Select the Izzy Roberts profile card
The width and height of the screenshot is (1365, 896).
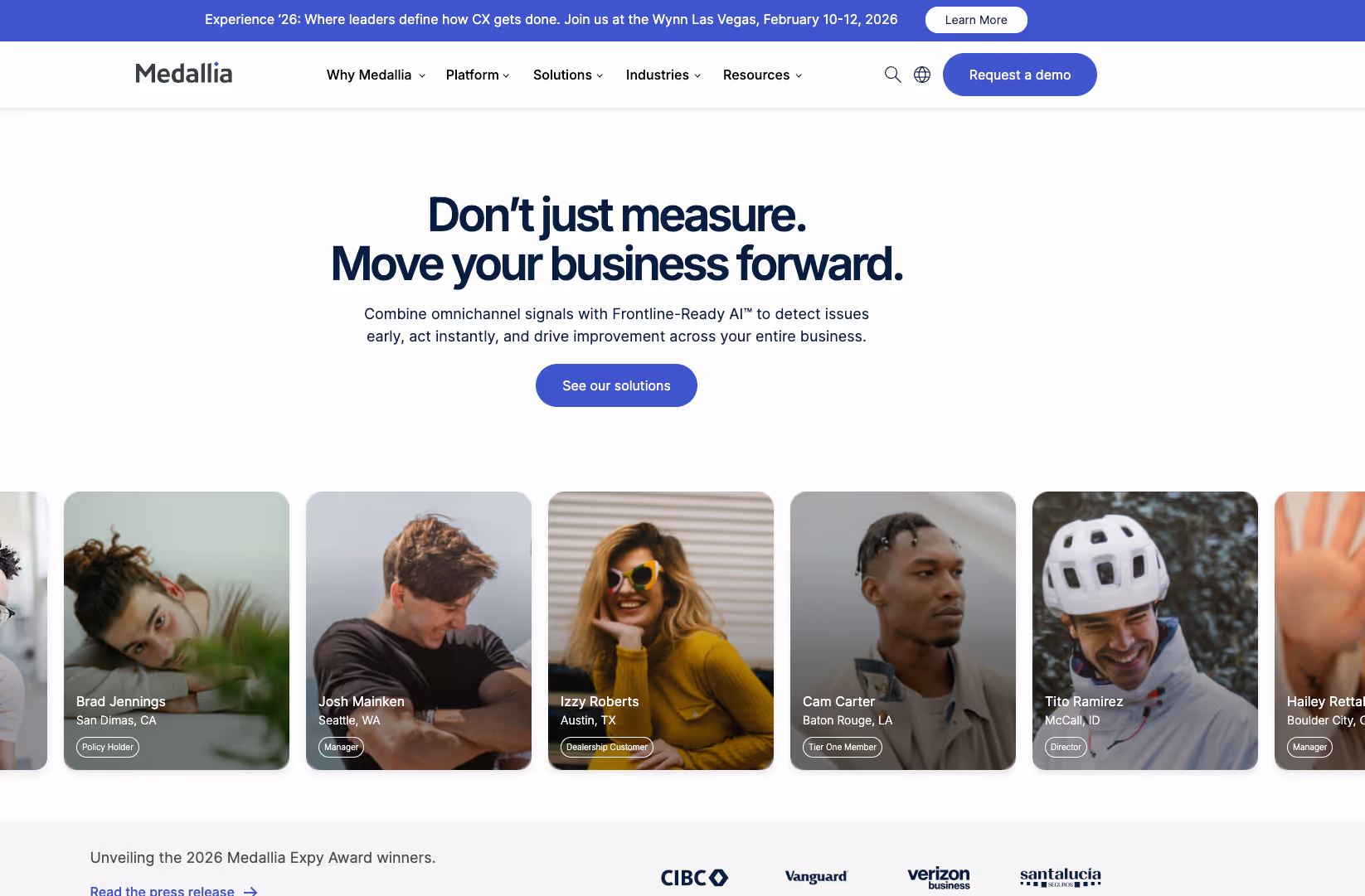661,631
